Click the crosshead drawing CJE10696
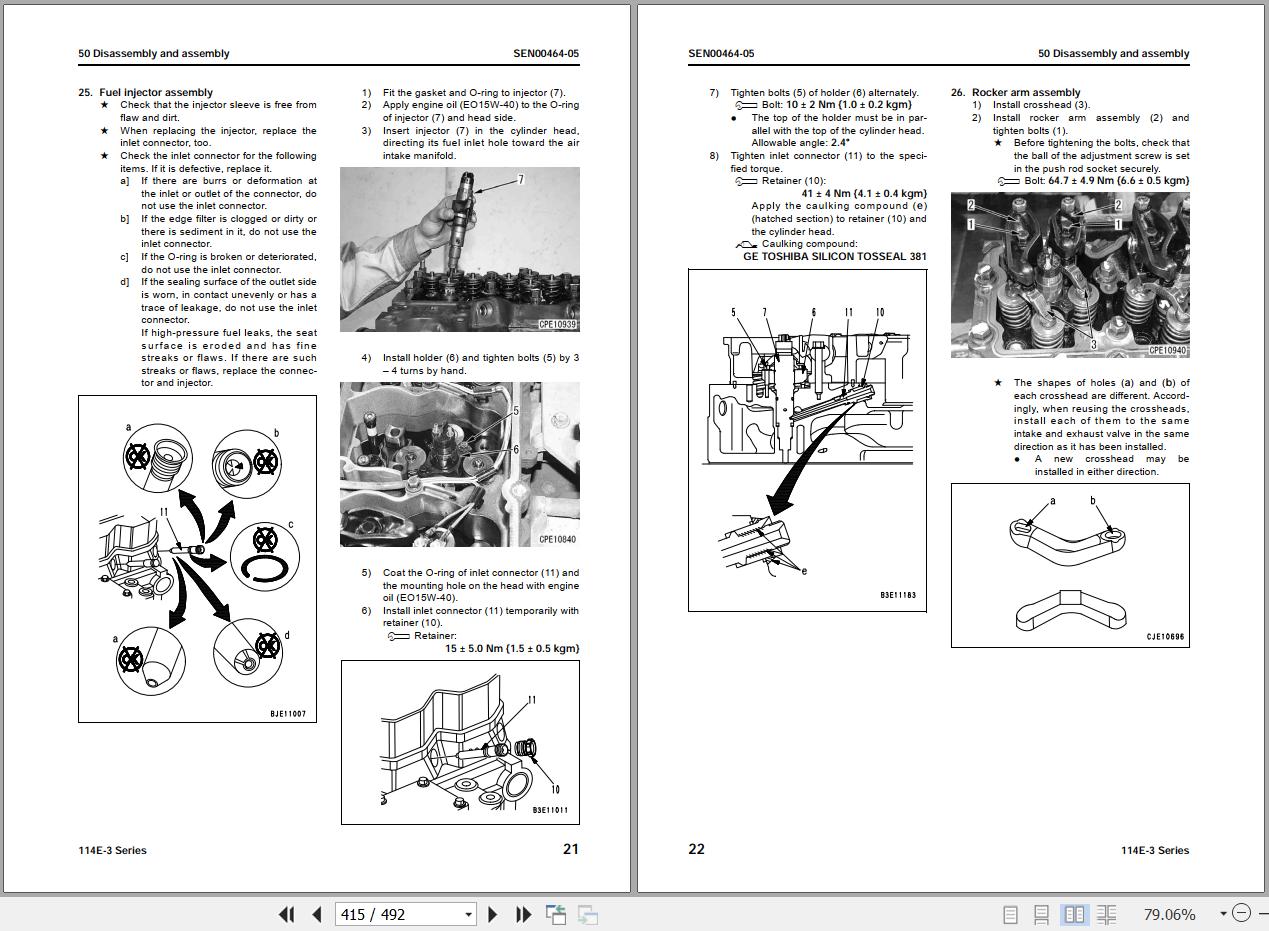The width and height of the screenshot is (1269, 931). [x=1070, y=565]
